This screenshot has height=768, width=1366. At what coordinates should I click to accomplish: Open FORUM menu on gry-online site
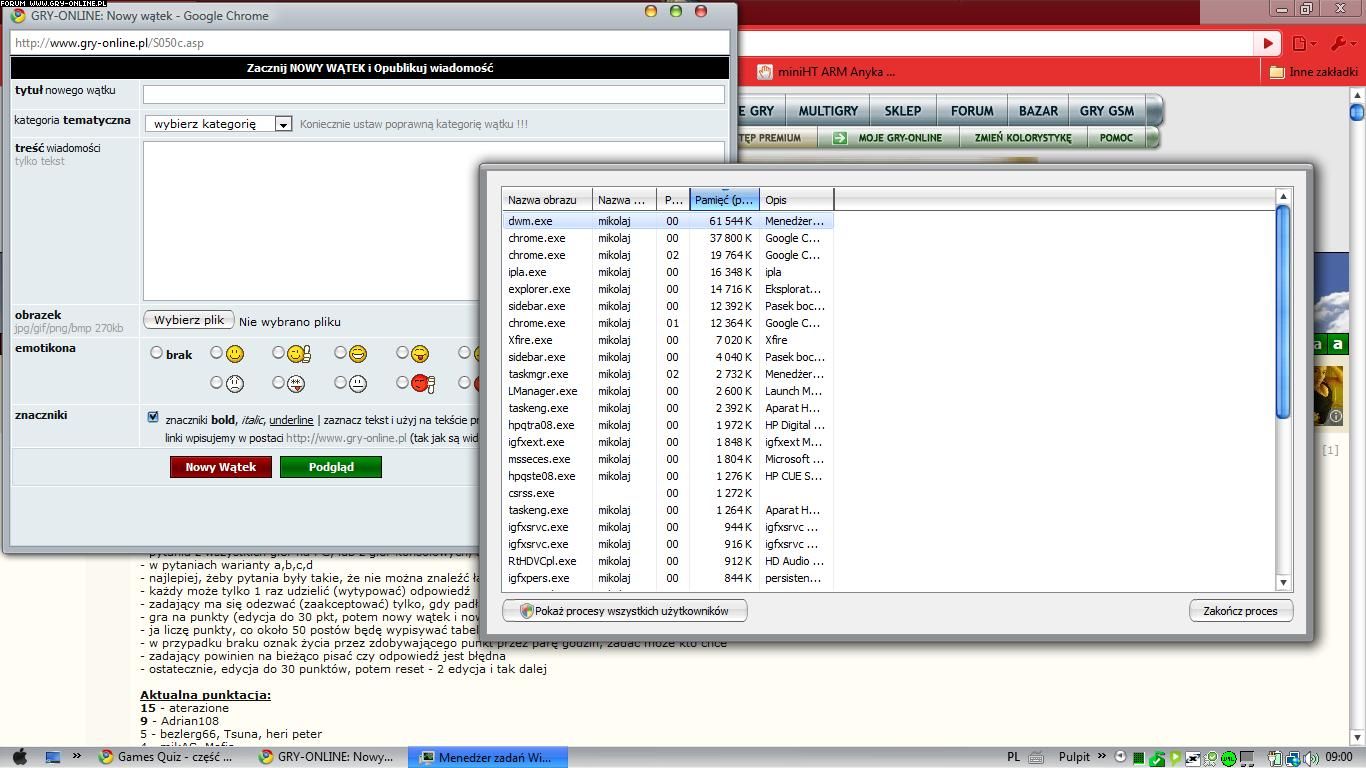[x=972, y=111]
